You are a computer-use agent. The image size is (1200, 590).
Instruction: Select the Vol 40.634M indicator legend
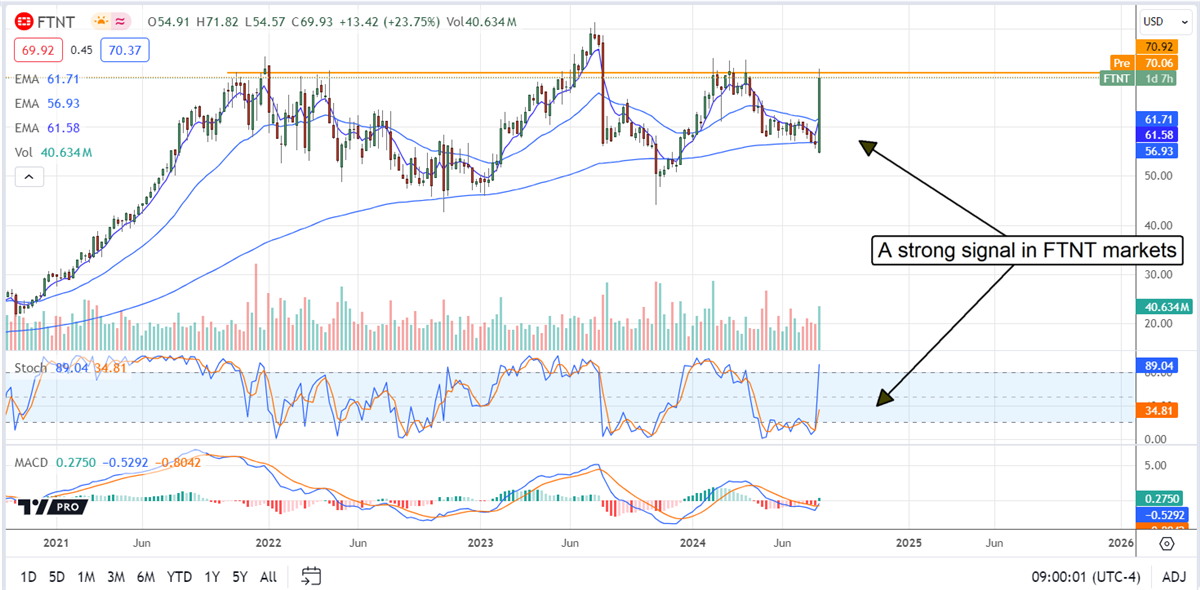52,153
